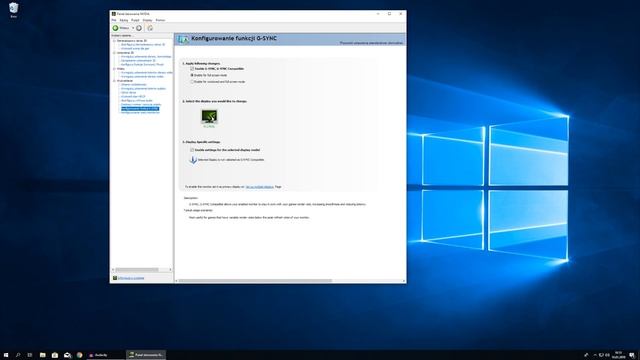Screen dimensions: 640x360
Task: Open Task View from the taskbar
Action: click(30, 355)
